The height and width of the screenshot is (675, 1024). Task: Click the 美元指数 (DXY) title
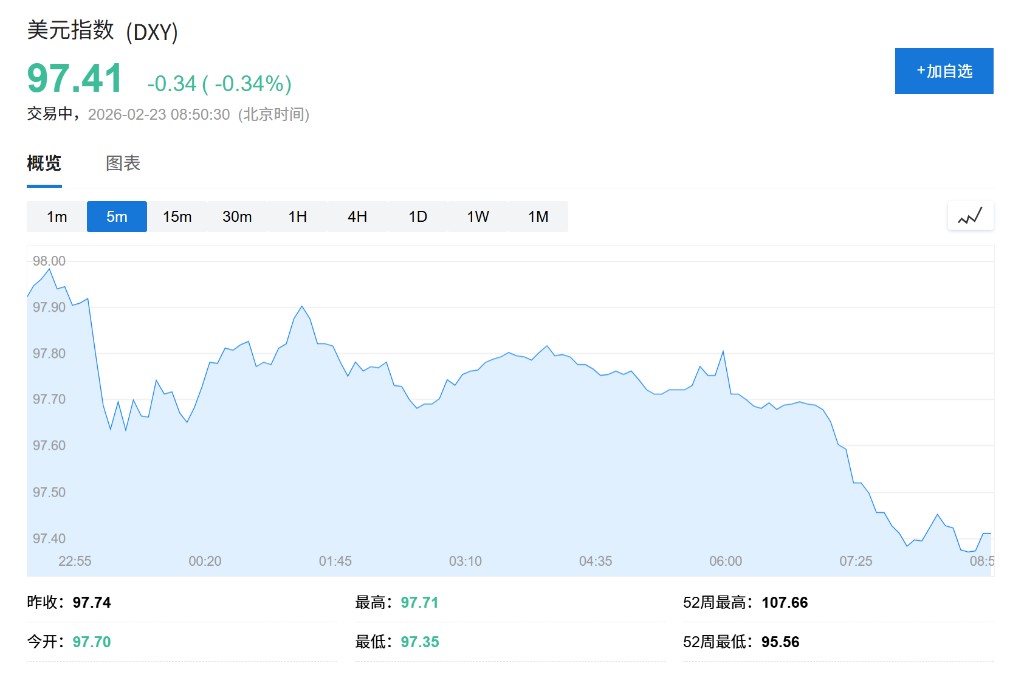(102, 31)
